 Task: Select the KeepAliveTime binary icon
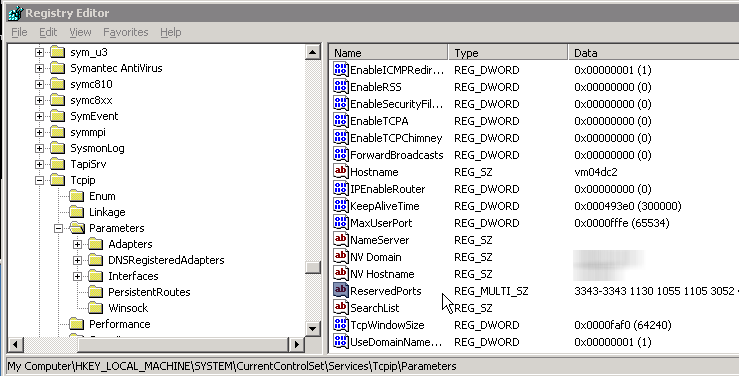(341, 205)
